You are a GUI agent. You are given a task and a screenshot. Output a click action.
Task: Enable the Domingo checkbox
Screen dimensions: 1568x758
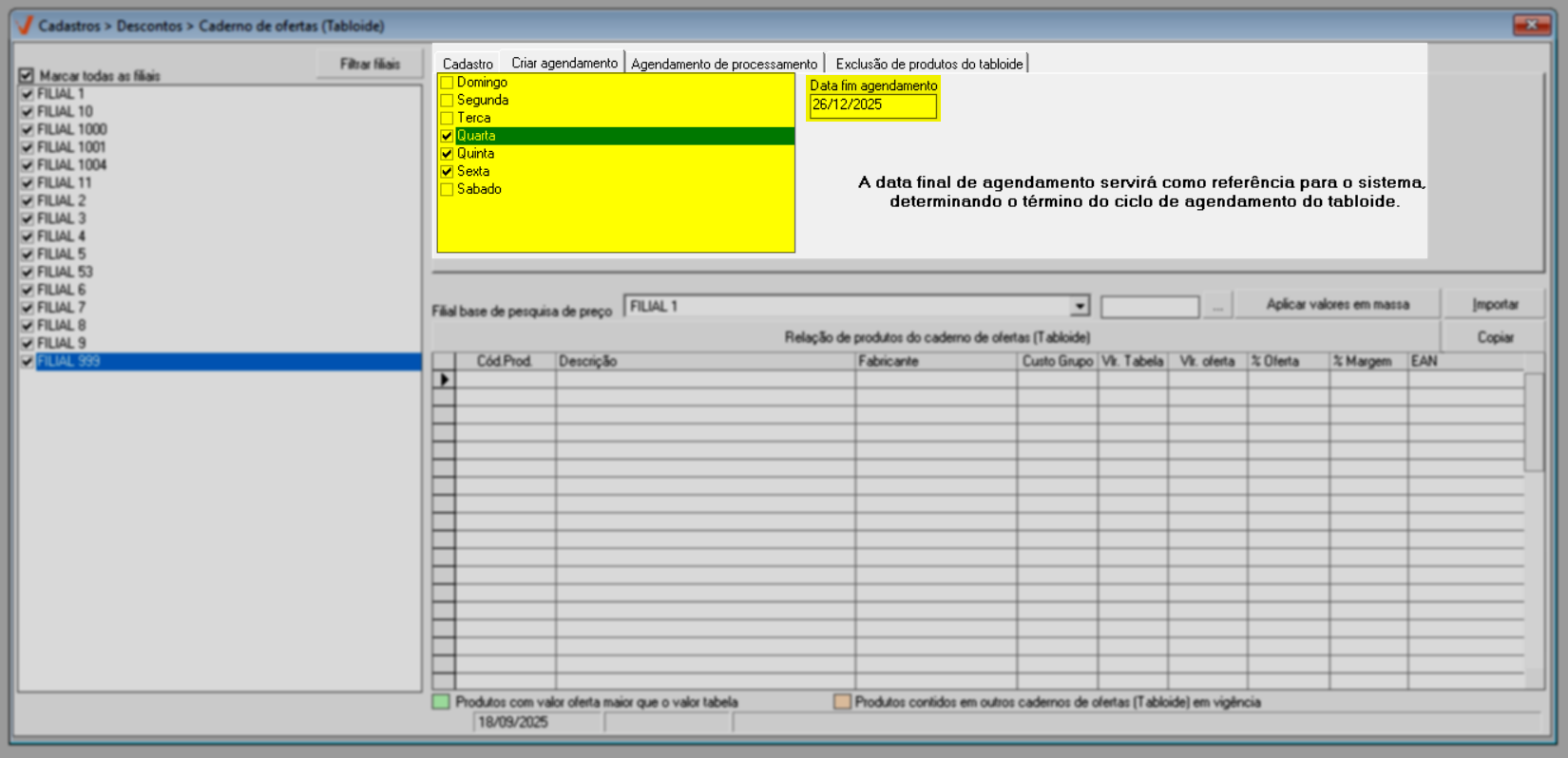point(447,83)
